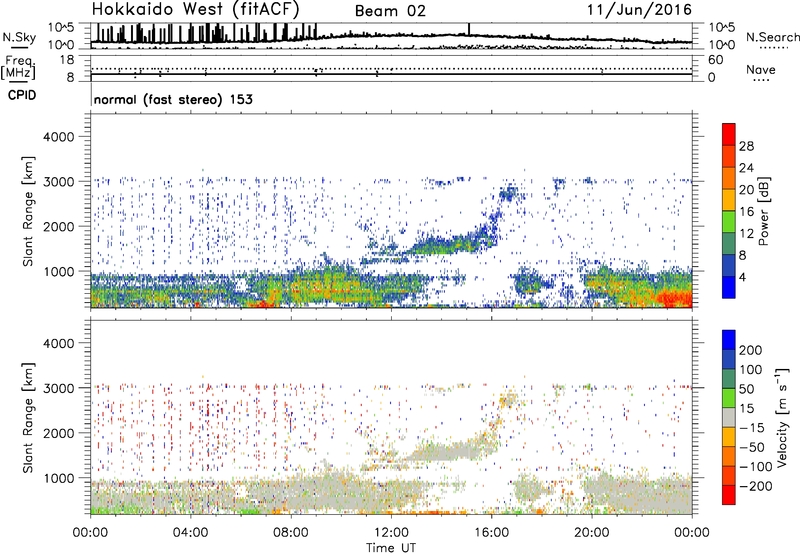
Task: Click the '16:00' time tick label
Action: click(491, 533)
